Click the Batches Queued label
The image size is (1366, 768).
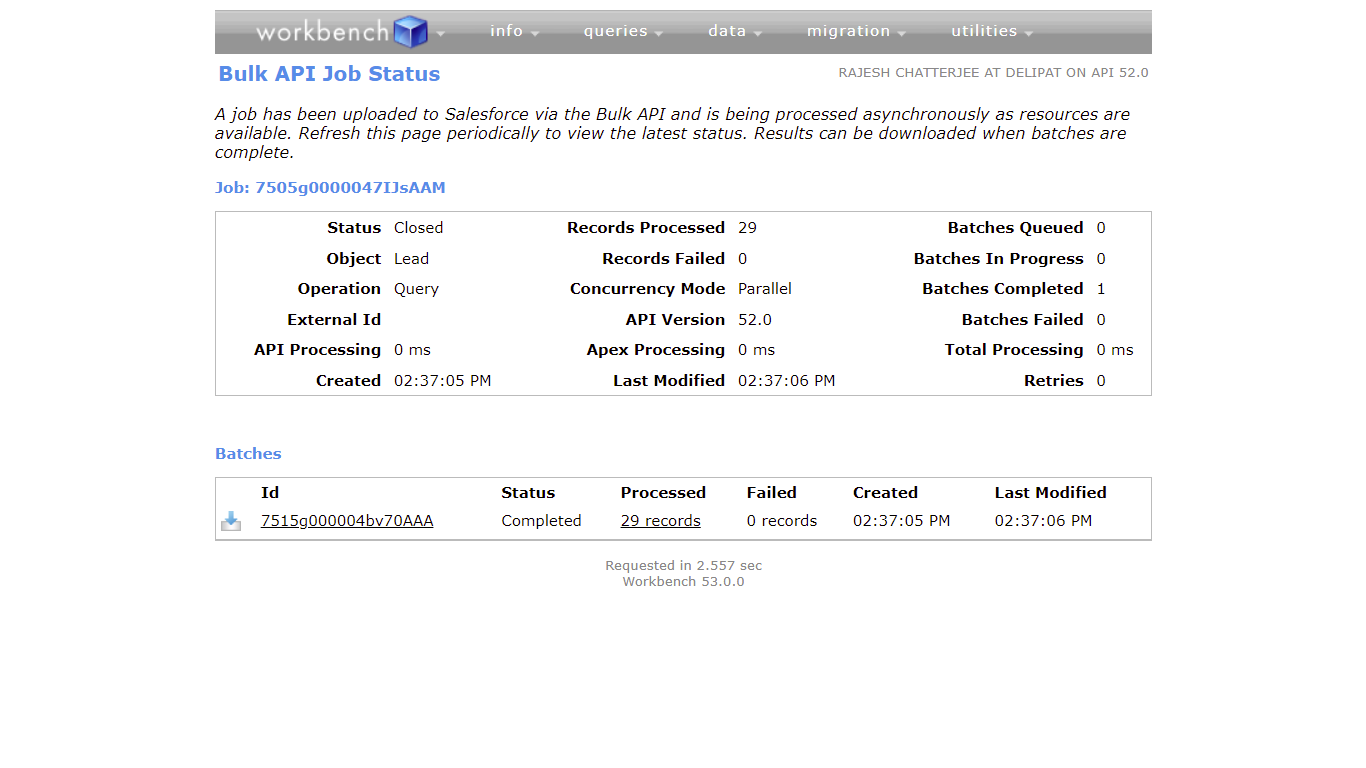pyautogui.click(x=1016, y=228)
